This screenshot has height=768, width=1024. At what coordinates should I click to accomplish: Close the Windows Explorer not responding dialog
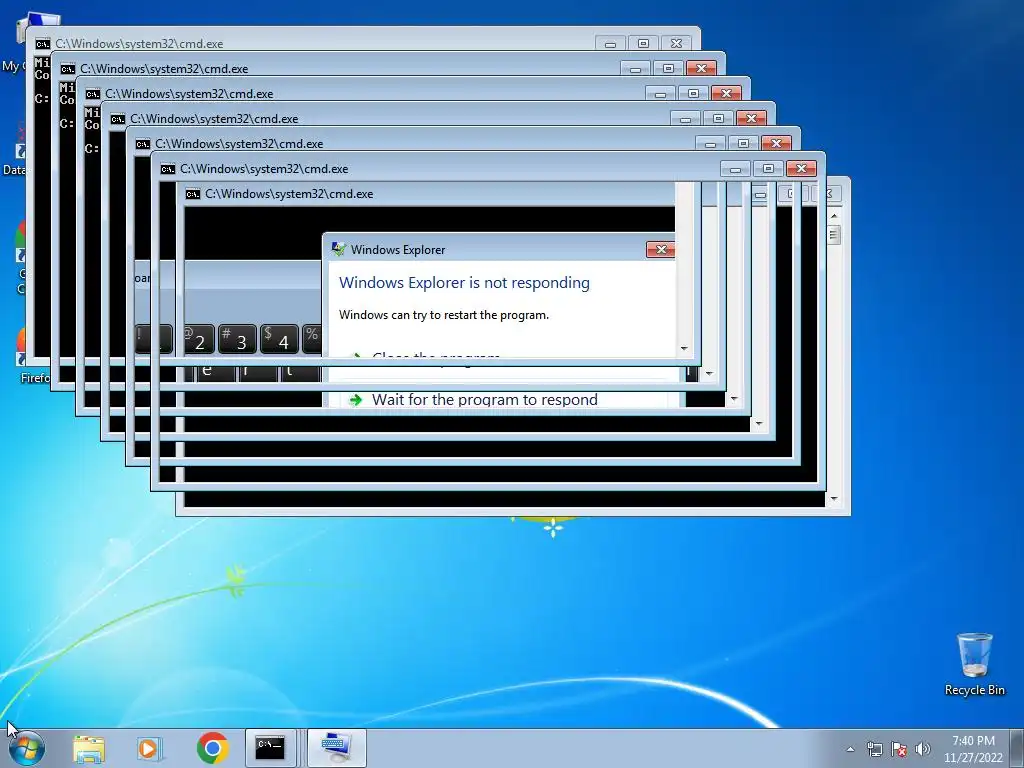[660, 249]
